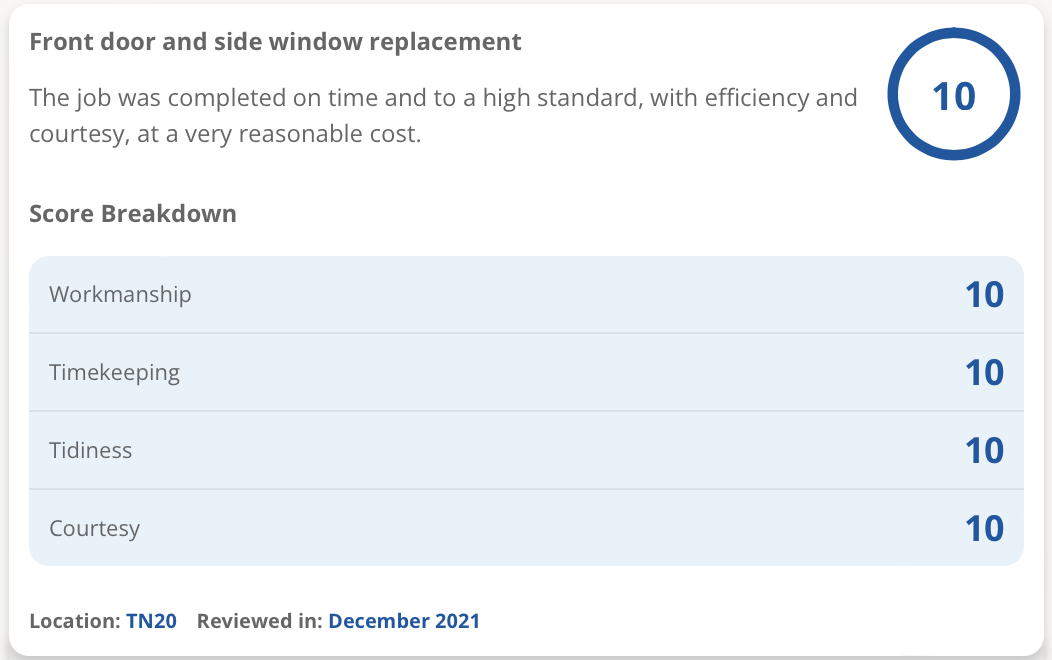The width and height of the screenshot is (1052, 660).
Task: Select the Courtesy score row
Action: click(526, 528)
